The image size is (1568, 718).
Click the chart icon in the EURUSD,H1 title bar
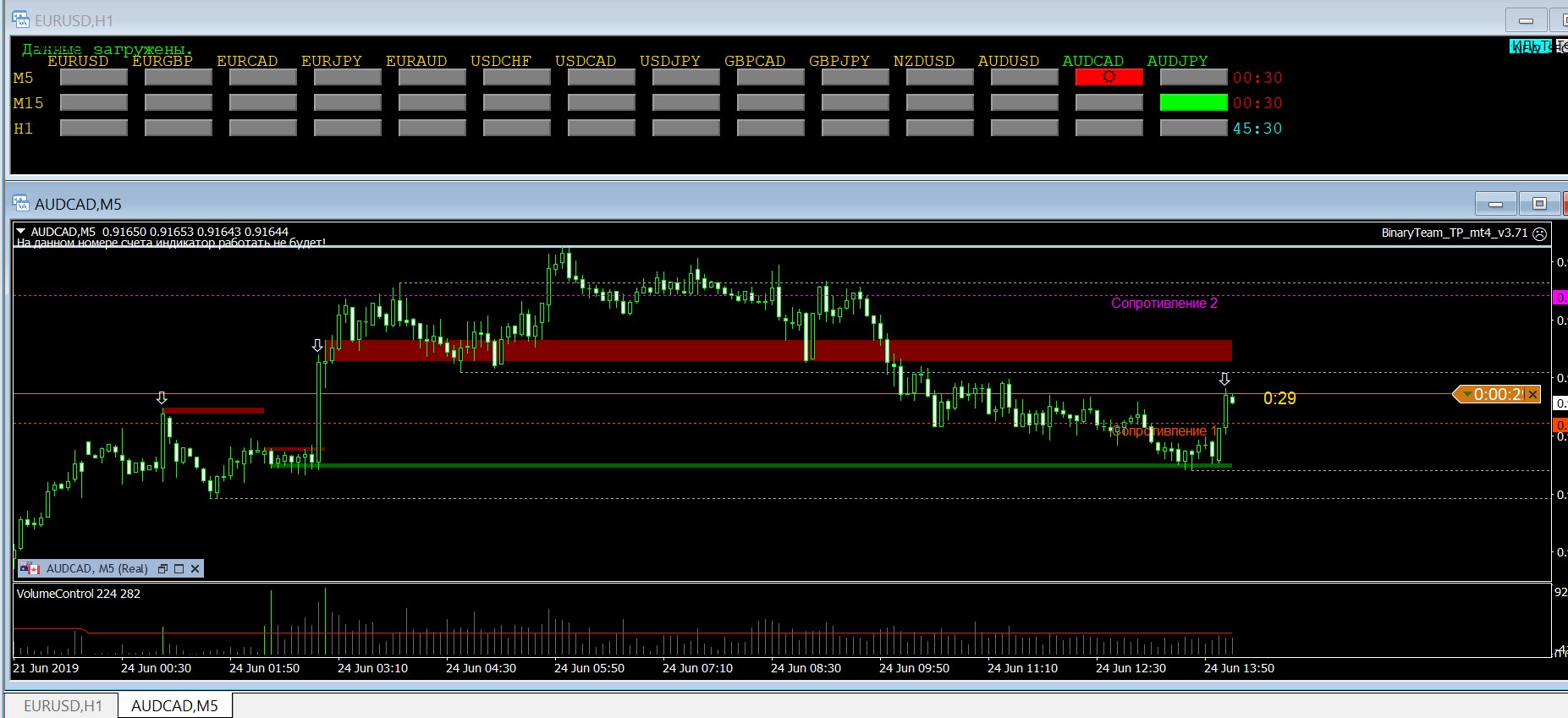coord(21,20)
